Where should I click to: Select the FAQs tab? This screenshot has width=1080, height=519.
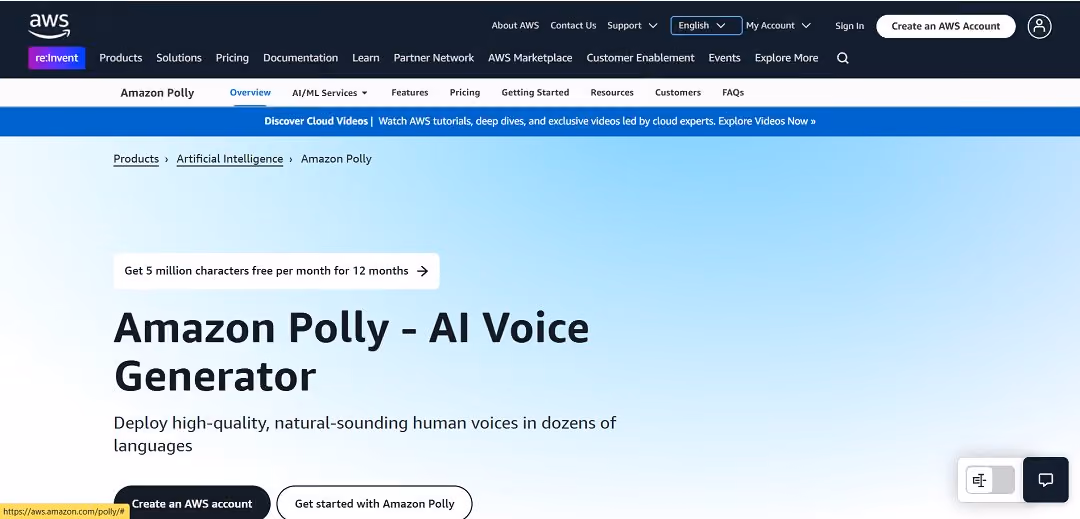click(x=733, y=92)
